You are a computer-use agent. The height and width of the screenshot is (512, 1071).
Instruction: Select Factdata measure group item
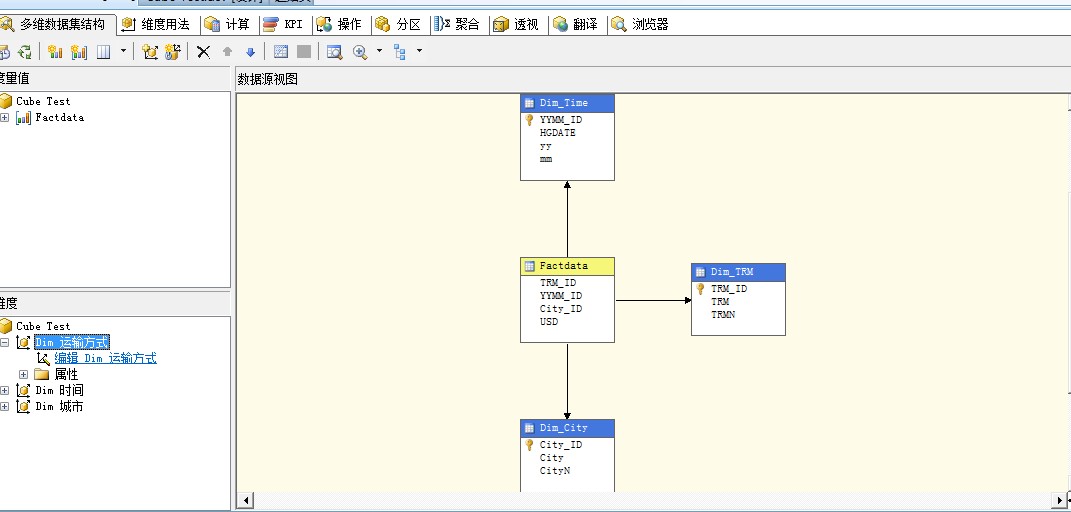[x=59, y=117]
